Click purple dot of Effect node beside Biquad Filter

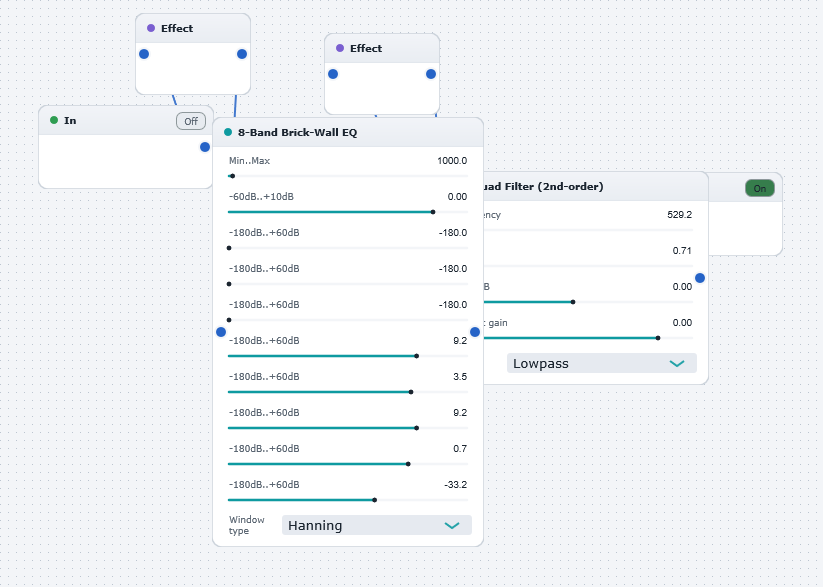point(340,48)
